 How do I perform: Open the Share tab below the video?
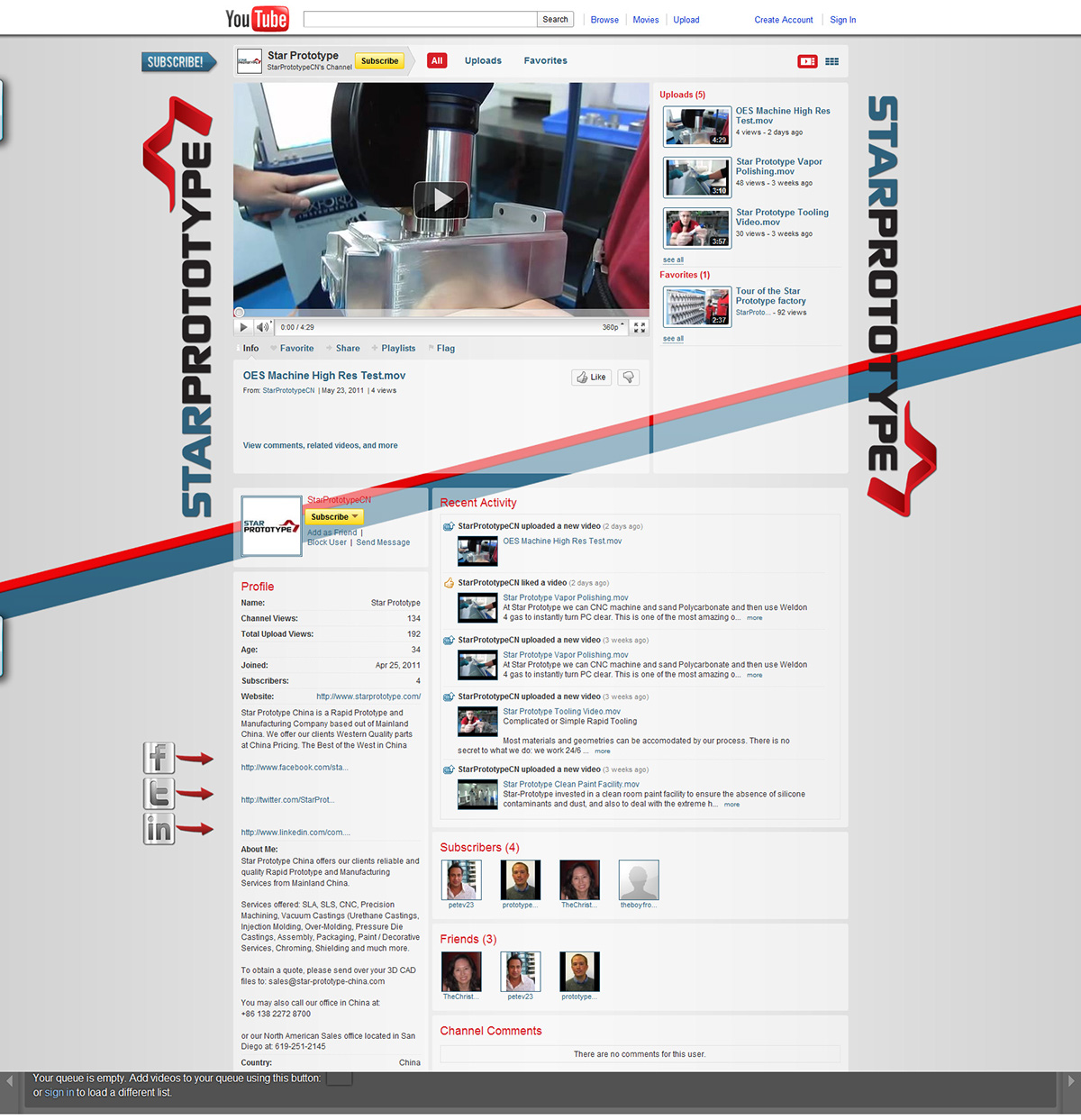(x=348, y=349)
